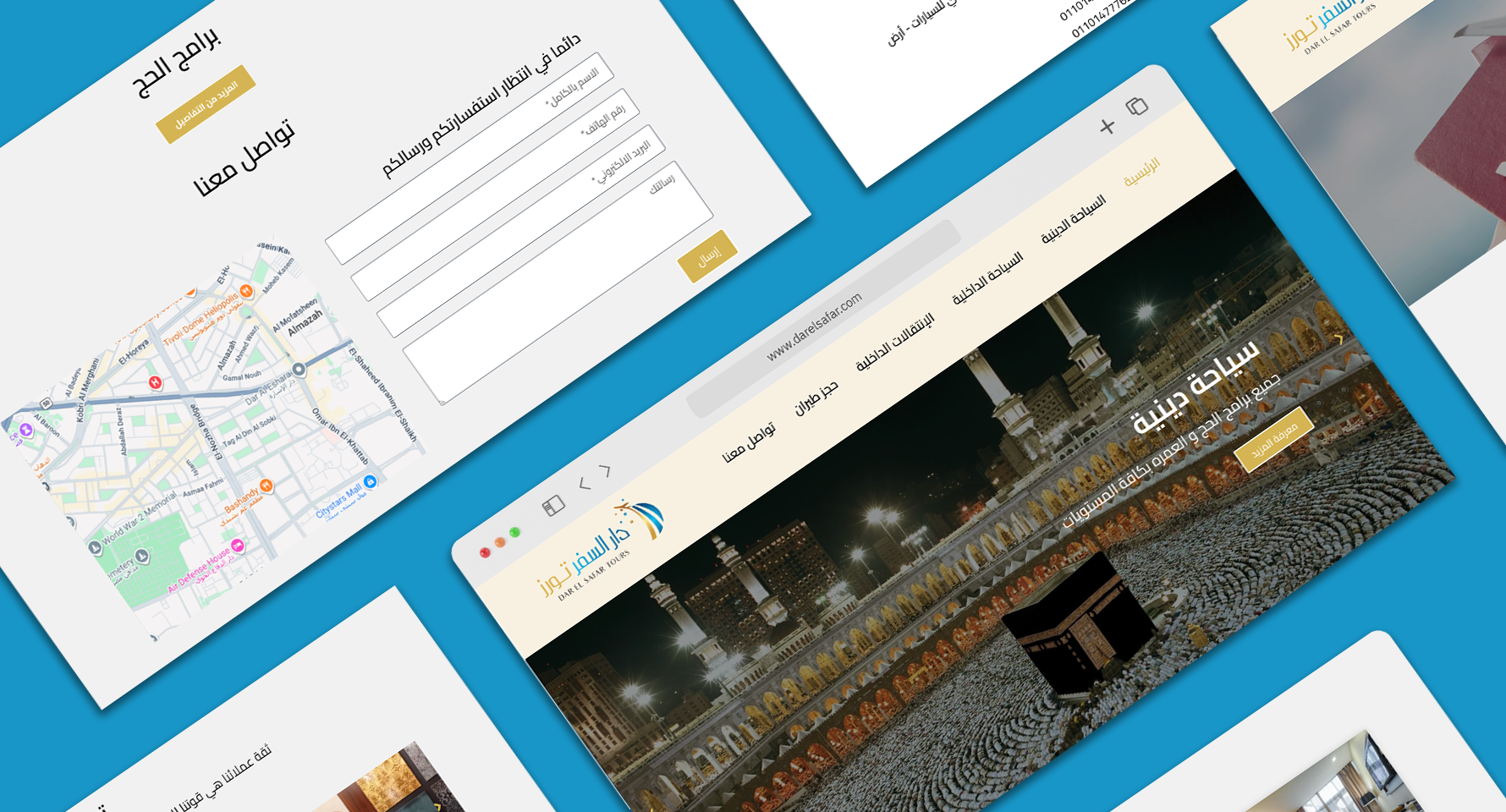Open the الرئيسية menu item
1506x812 pixels.
point(1141,173)
